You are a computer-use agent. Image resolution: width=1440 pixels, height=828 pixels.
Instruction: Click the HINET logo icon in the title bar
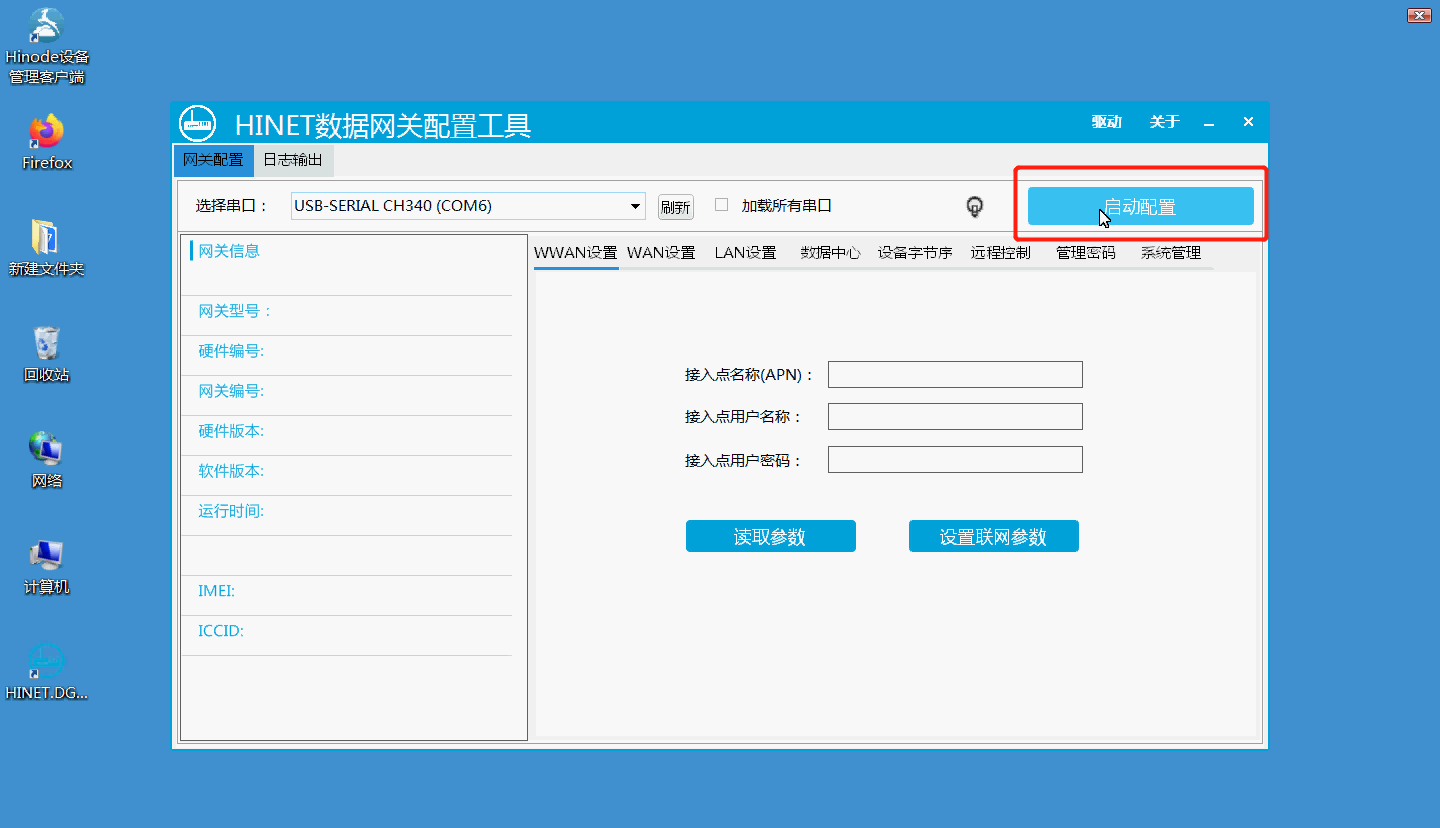tap(197, 122)
